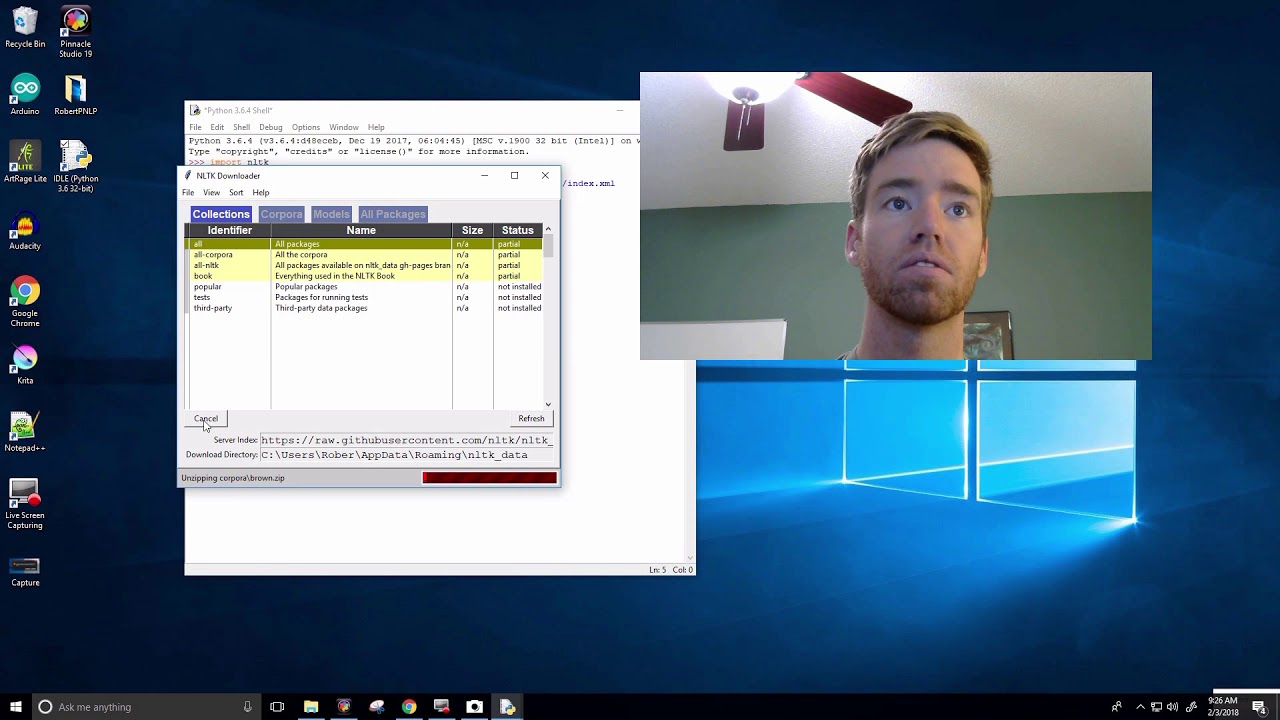Open Notepad++ desktop shortcut
The image size is (1280, 720).
[25, 432]
